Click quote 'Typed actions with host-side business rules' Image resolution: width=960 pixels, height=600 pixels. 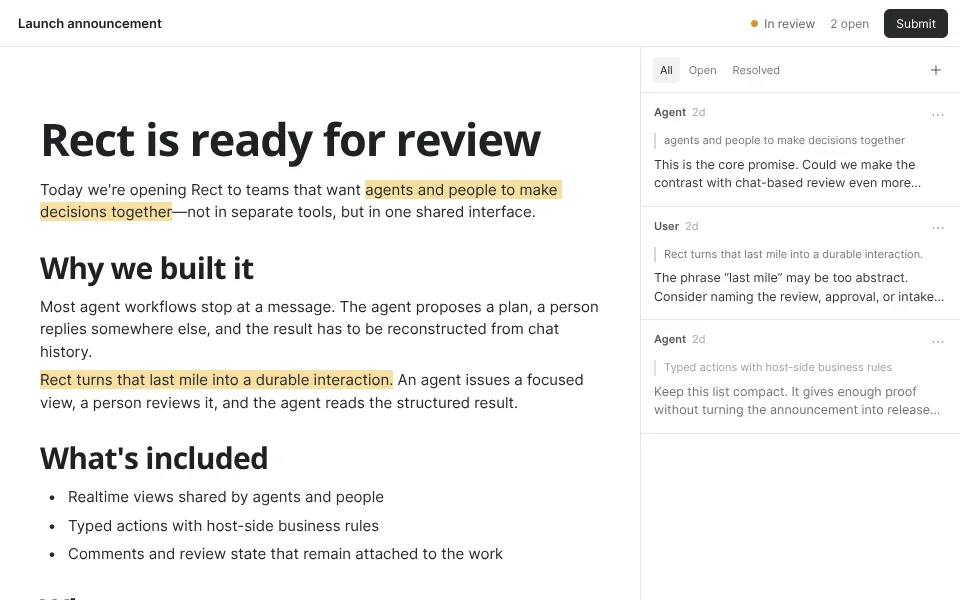pyautogui.click(x=778, y=367)
